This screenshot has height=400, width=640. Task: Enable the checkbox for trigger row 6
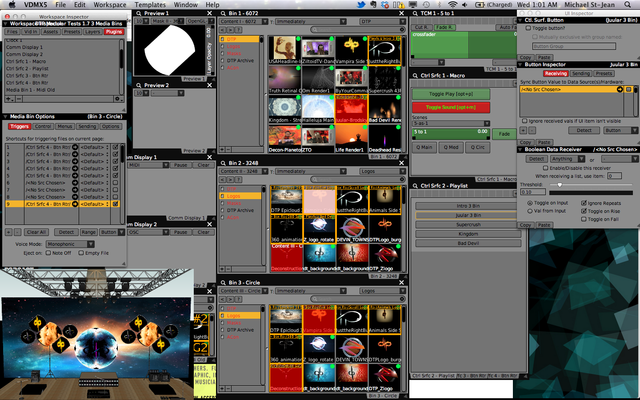pos(116,182)
